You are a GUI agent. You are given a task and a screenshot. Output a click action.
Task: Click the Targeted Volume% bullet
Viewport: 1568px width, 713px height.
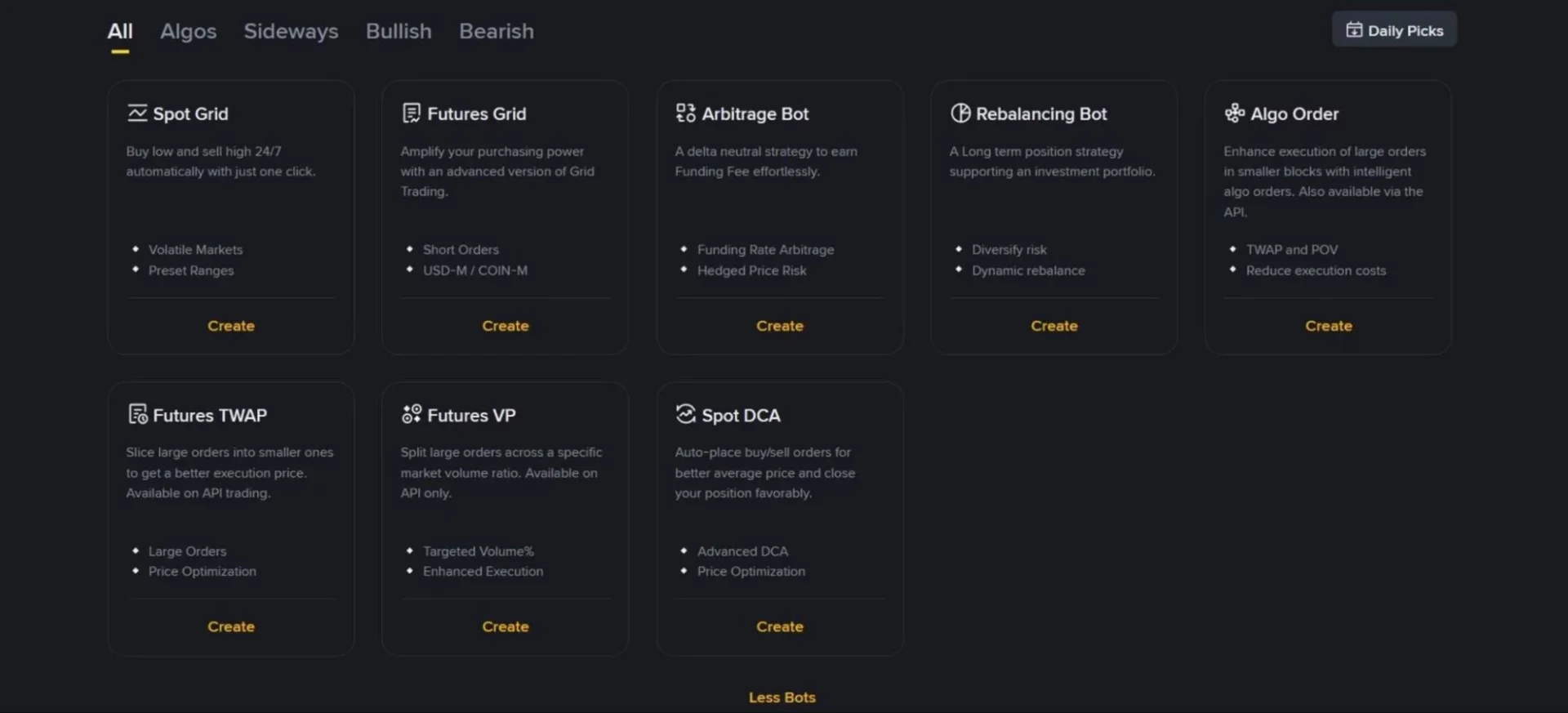point(479,551)
